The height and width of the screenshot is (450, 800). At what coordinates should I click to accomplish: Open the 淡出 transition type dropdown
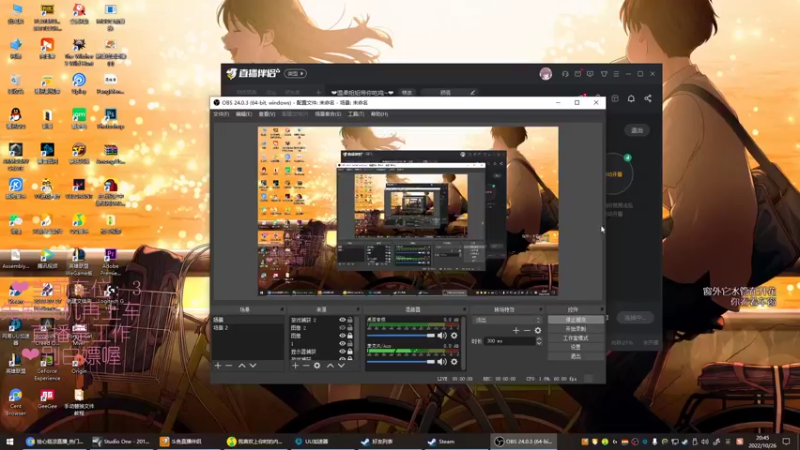[x=507, y=320]
